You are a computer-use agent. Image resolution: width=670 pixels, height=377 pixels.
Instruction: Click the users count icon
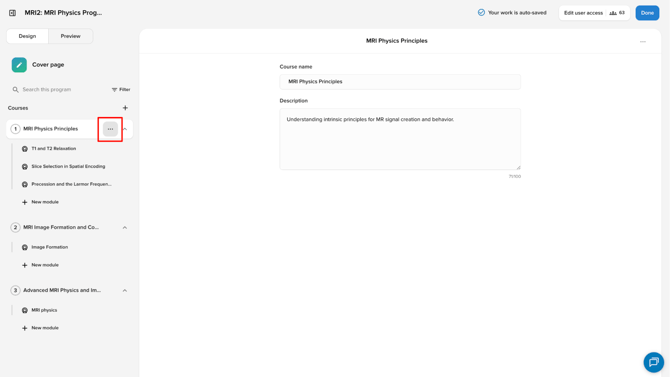point(613,13)
